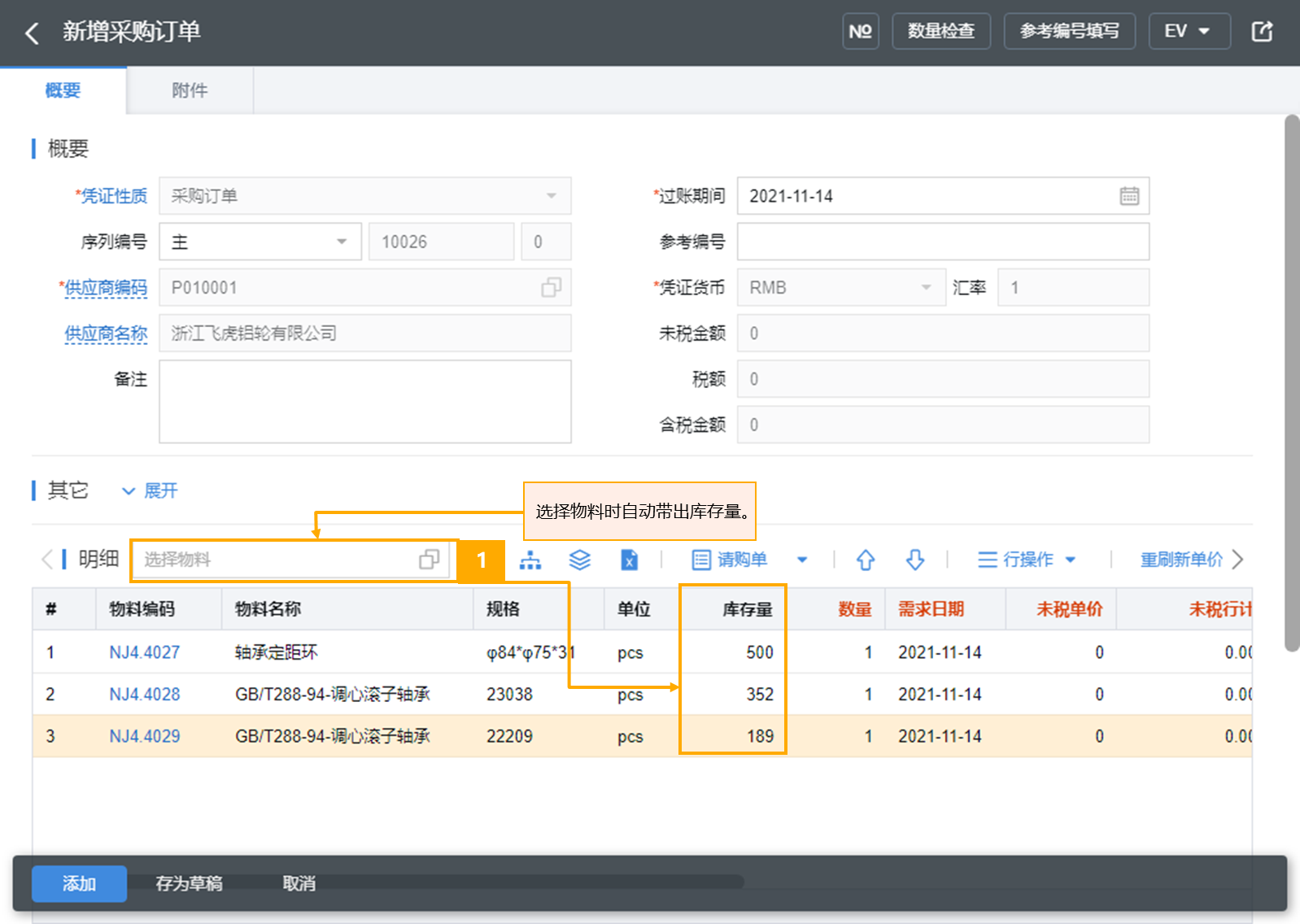Expand the 其它 section via 展开
The image size is (1300, 924).
point(150,490)
